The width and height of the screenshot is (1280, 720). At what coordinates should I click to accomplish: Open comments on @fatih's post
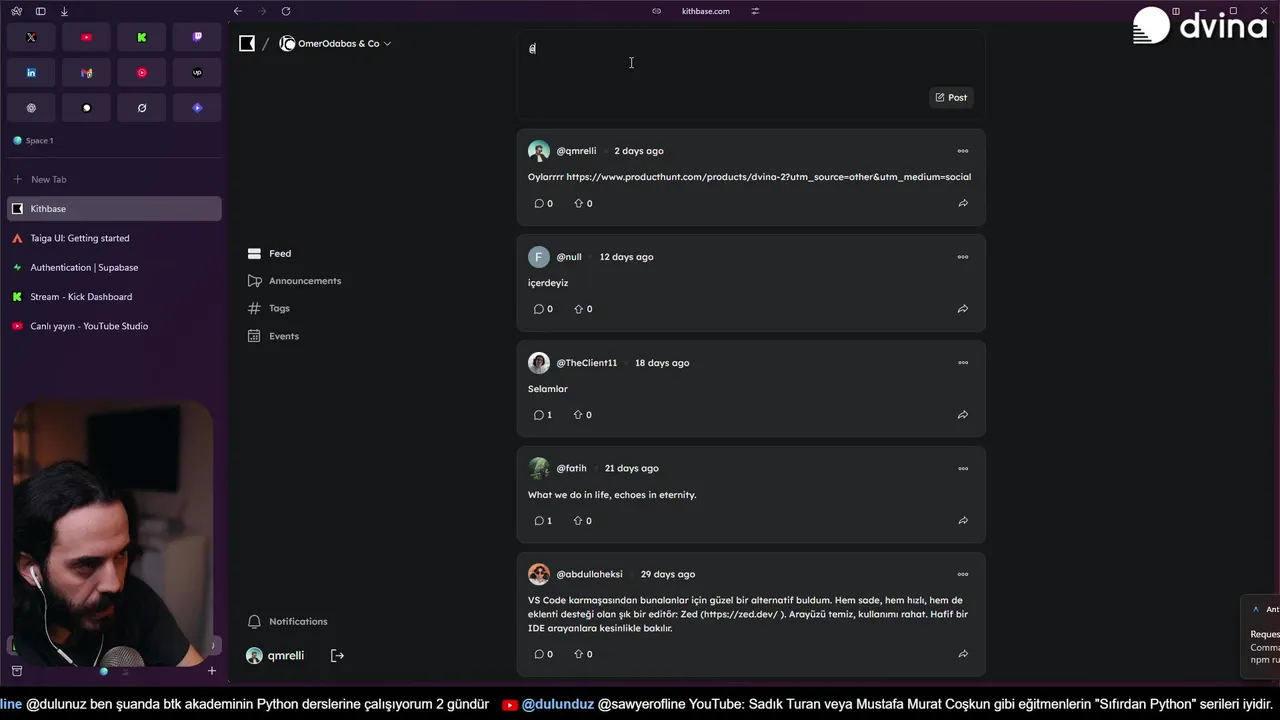(x=543, y=521)
